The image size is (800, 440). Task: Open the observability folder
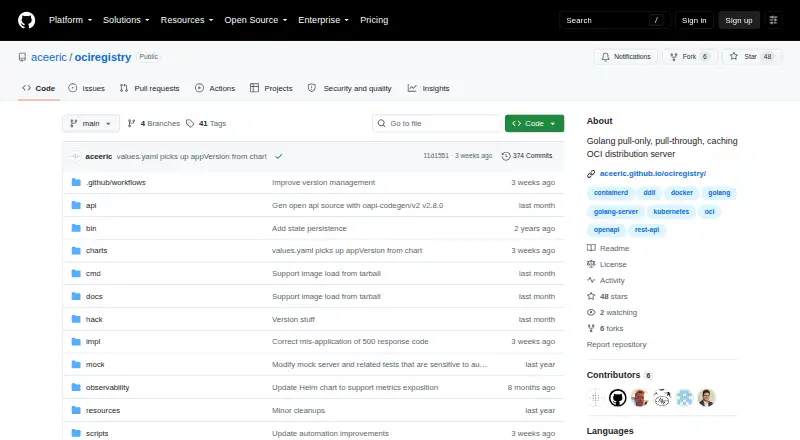pyautogui.click(x=108, y=387)
